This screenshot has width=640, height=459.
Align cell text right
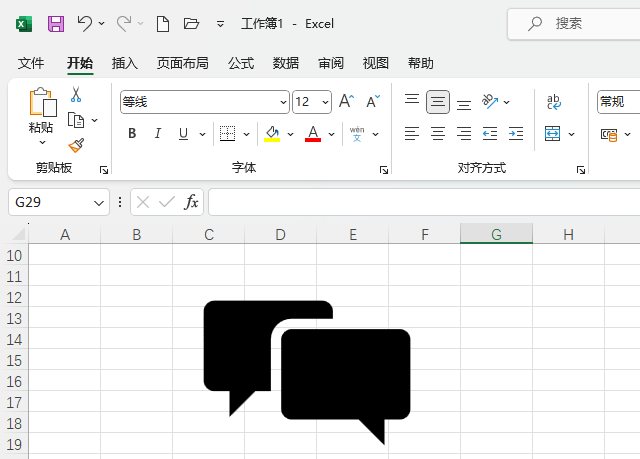(x=464, y=133)
